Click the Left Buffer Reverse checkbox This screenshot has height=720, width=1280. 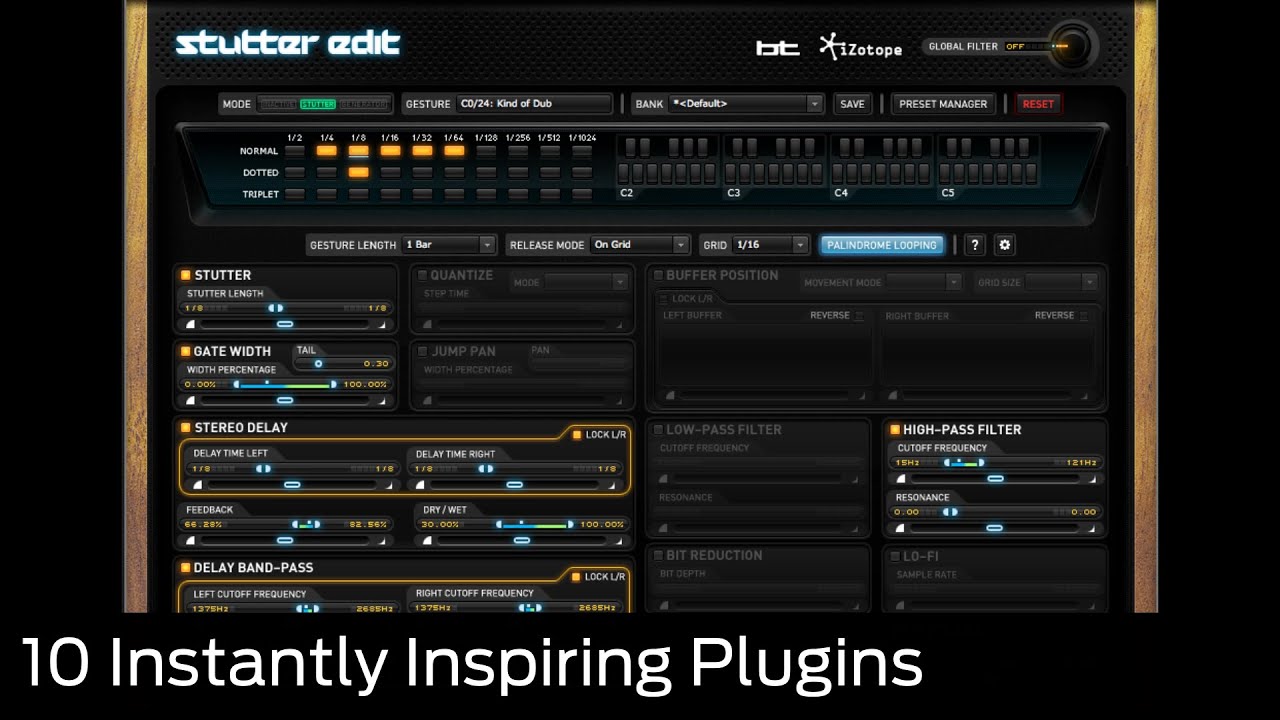(x=859, y=316)
